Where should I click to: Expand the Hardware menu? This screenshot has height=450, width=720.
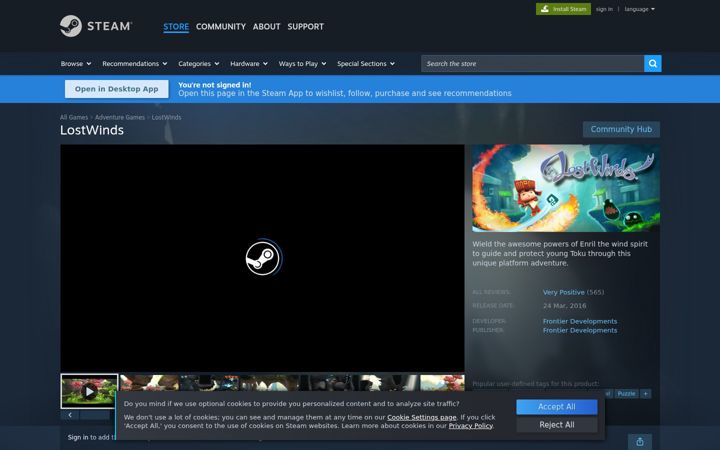point(248,63)
